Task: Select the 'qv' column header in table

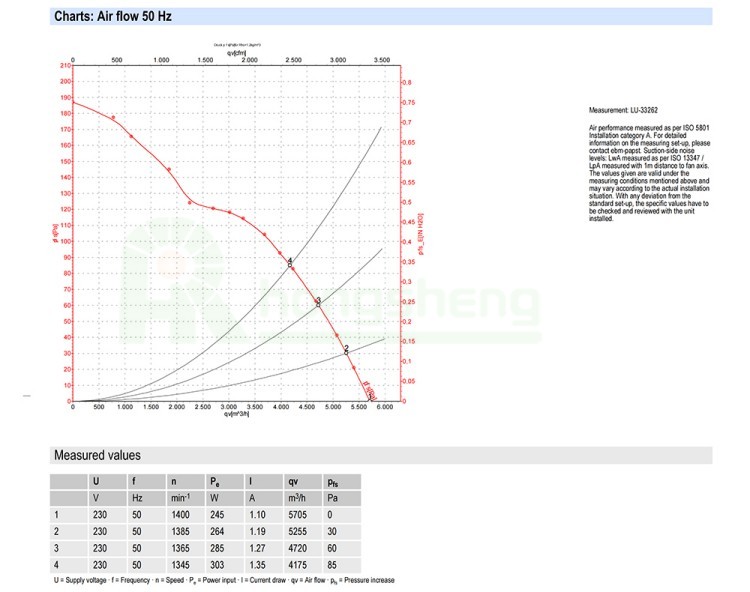Action: [294, 481]
